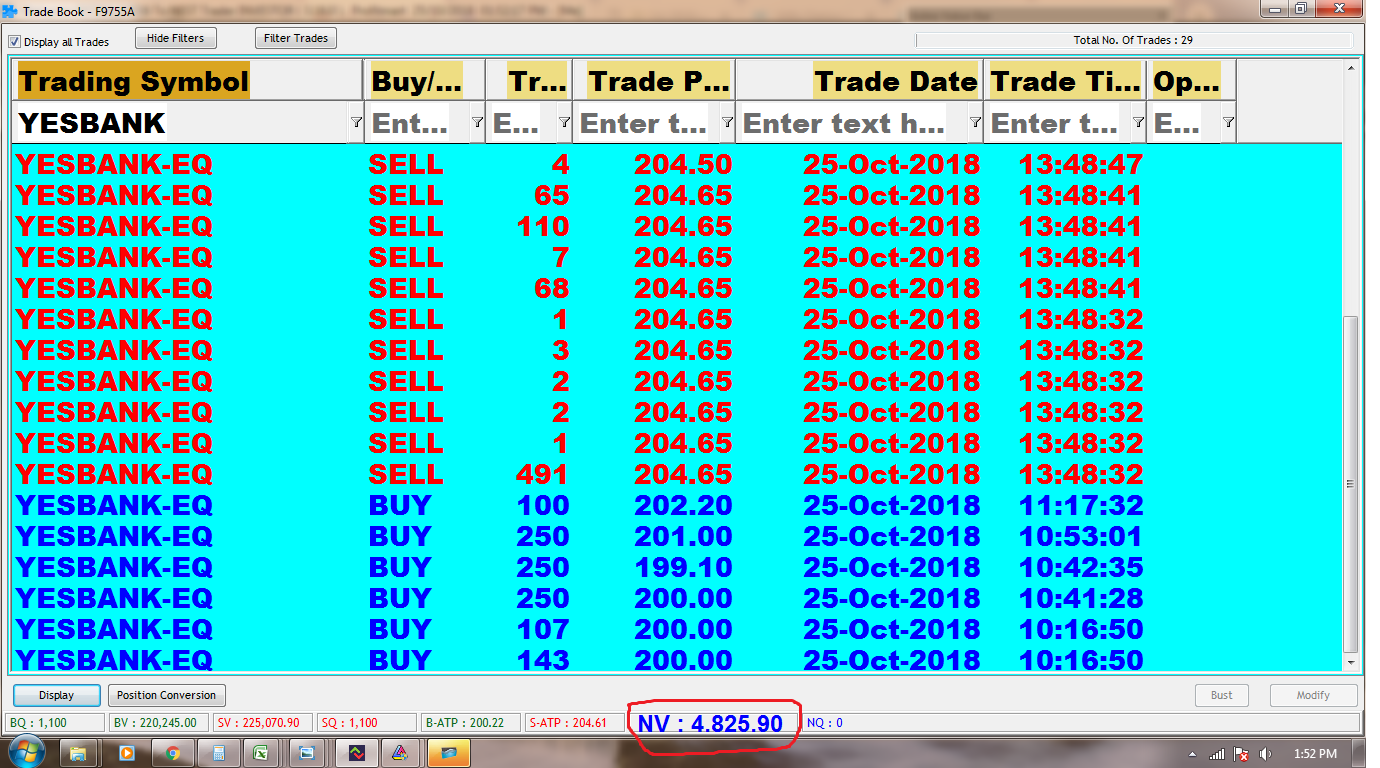Click the price cell showing 199.10
Viewport: 1380px width, 768px height.
(x=683, y=567)
